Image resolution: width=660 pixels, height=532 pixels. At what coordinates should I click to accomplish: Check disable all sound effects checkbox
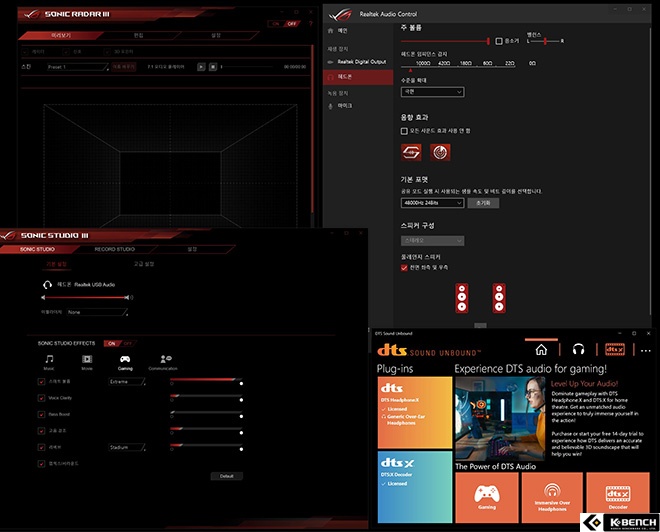pos(404,131)
